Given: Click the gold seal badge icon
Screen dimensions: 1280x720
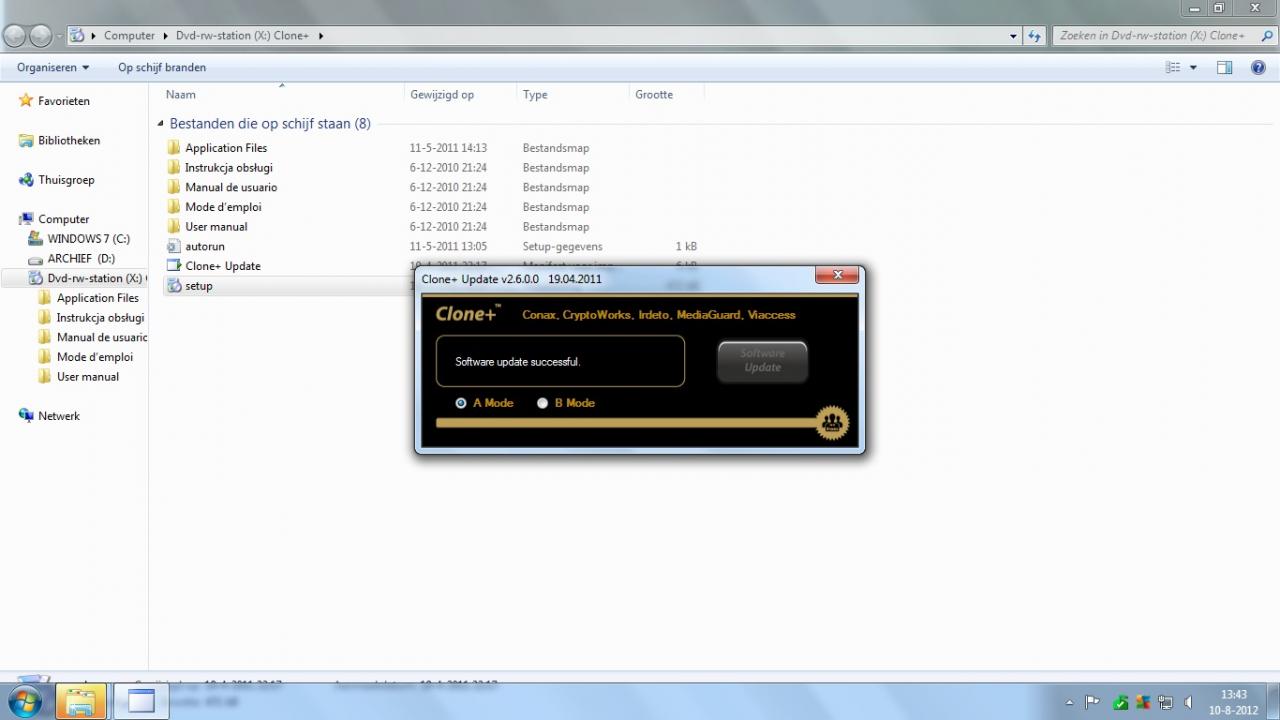Looking at the screenshot, I should pos(832,423).
